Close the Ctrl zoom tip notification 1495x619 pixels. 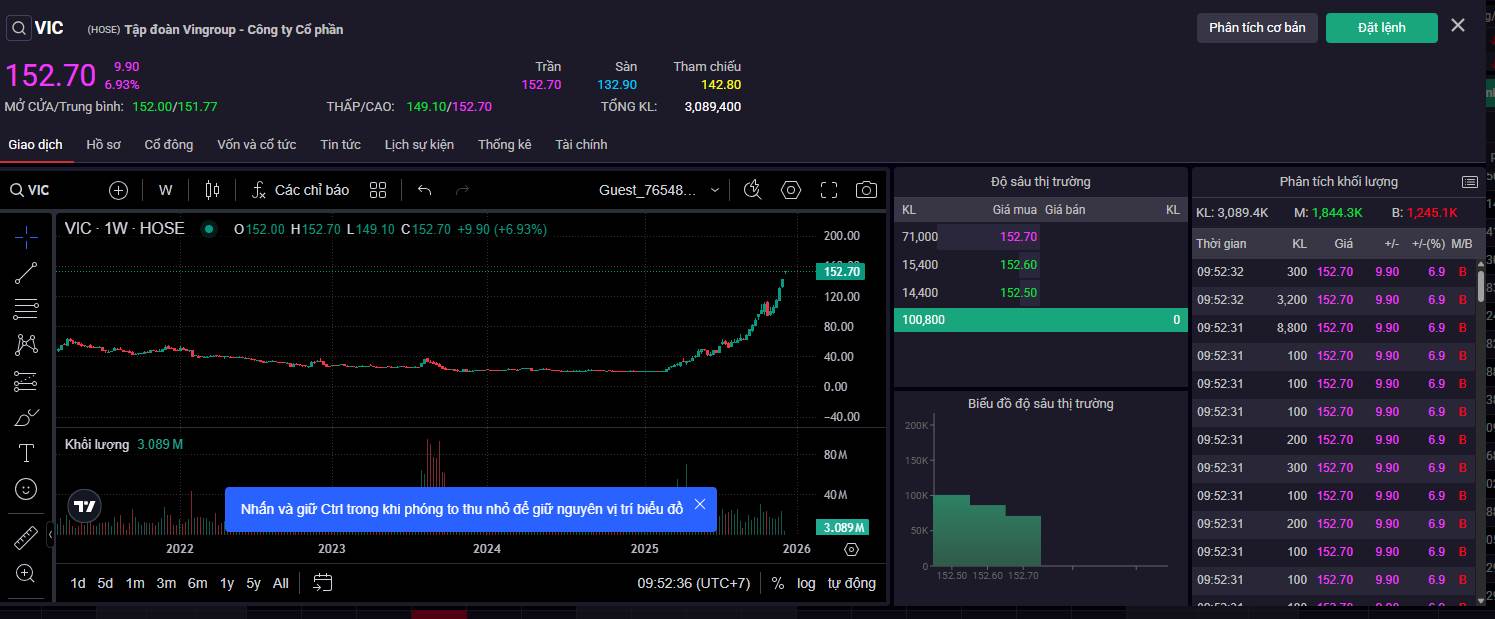pos(700,504)
